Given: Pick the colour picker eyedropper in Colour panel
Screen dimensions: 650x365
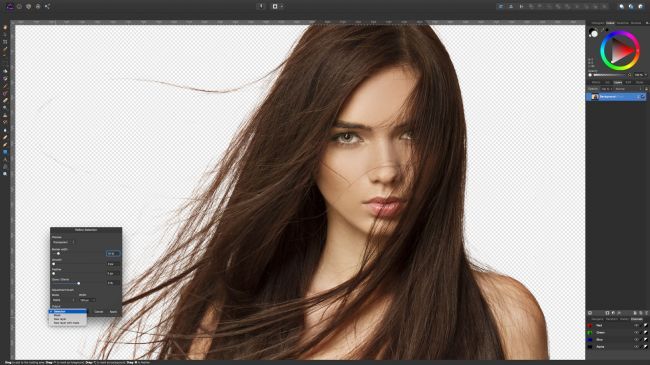Looking at the screenshot, I should [x=603, y=29].
